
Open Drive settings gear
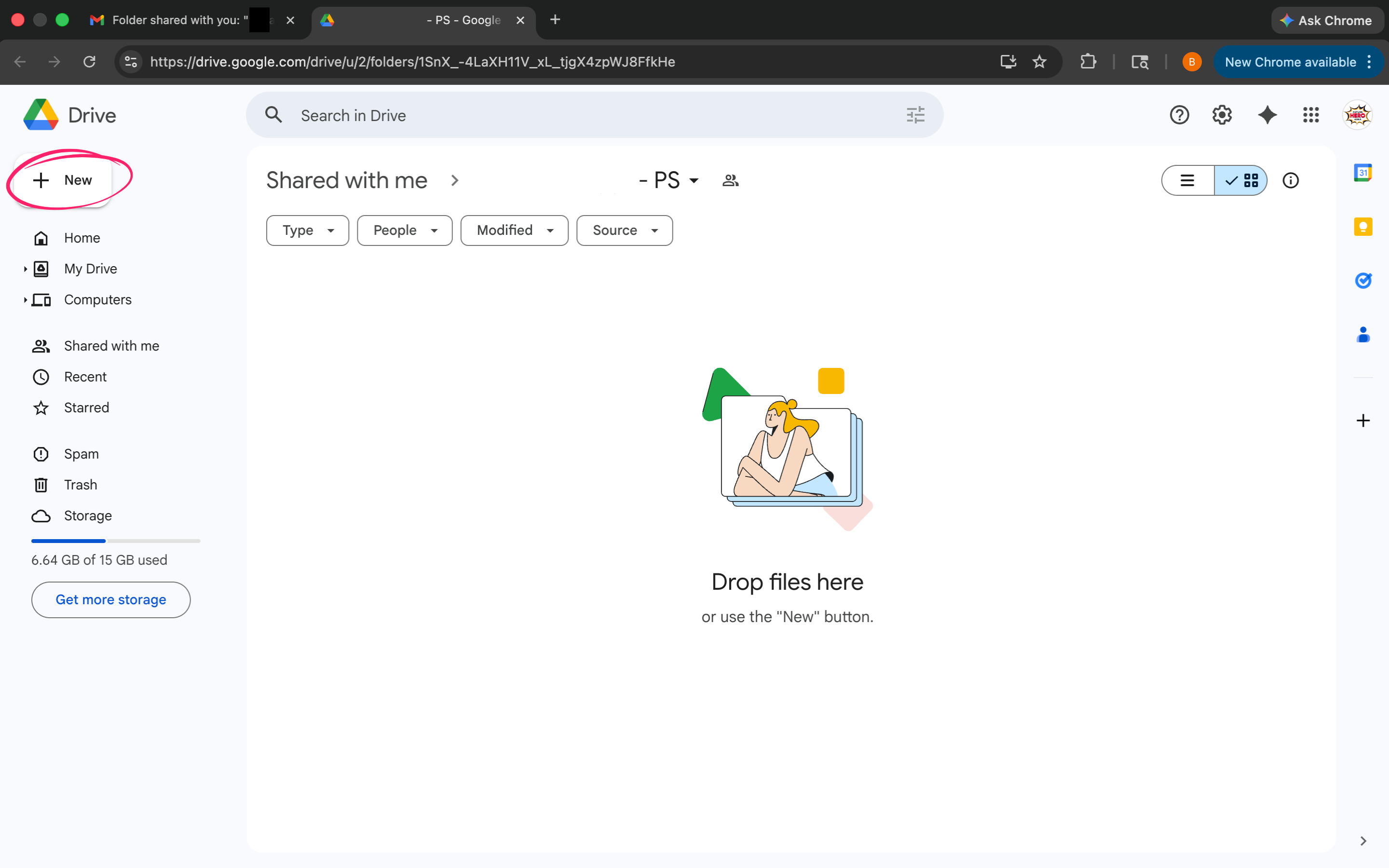[x=1221, y=115]
